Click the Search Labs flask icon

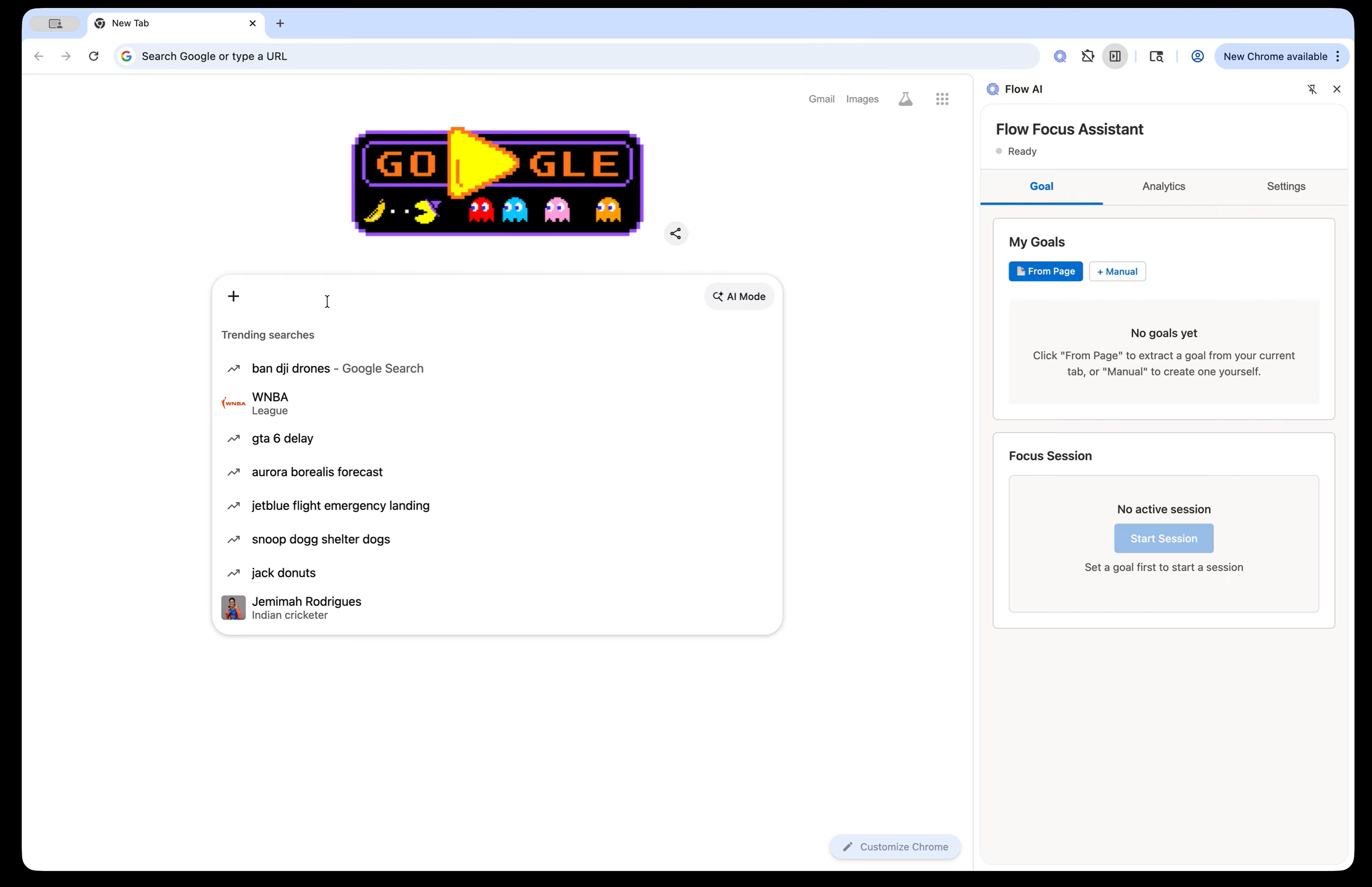[905, 99]
